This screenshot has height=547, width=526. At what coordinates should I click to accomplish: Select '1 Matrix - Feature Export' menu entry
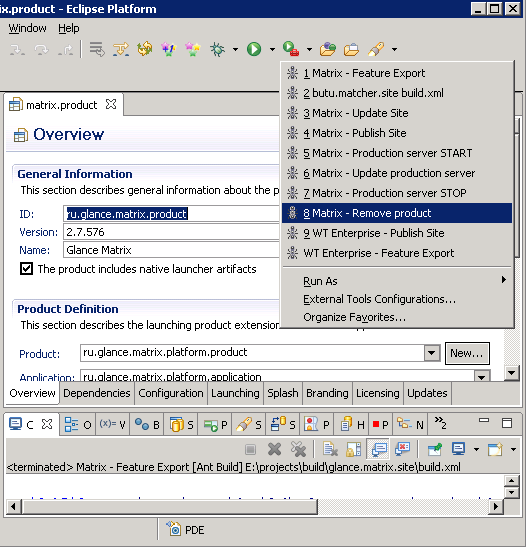coord(397,73)
